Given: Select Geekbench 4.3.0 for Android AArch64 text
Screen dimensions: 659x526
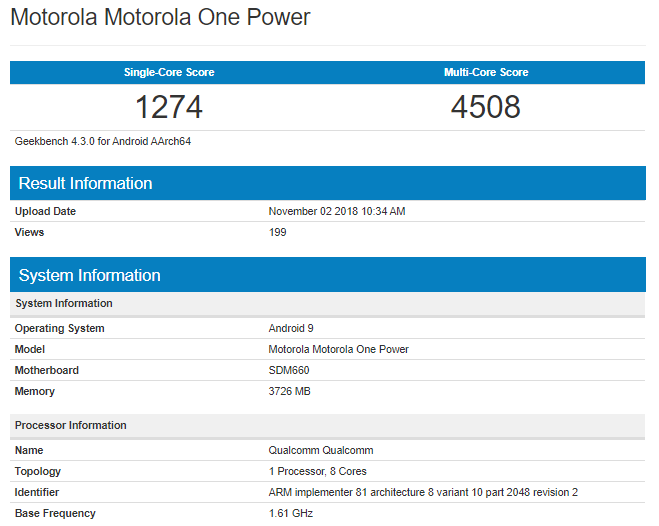Looking at the screenshot, I should pyautogui.click(x=103, y=142).
